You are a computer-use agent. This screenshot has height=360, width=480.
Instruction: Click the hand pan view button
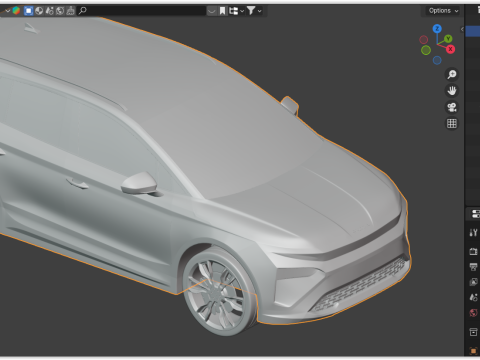click(x=452, y=91)
